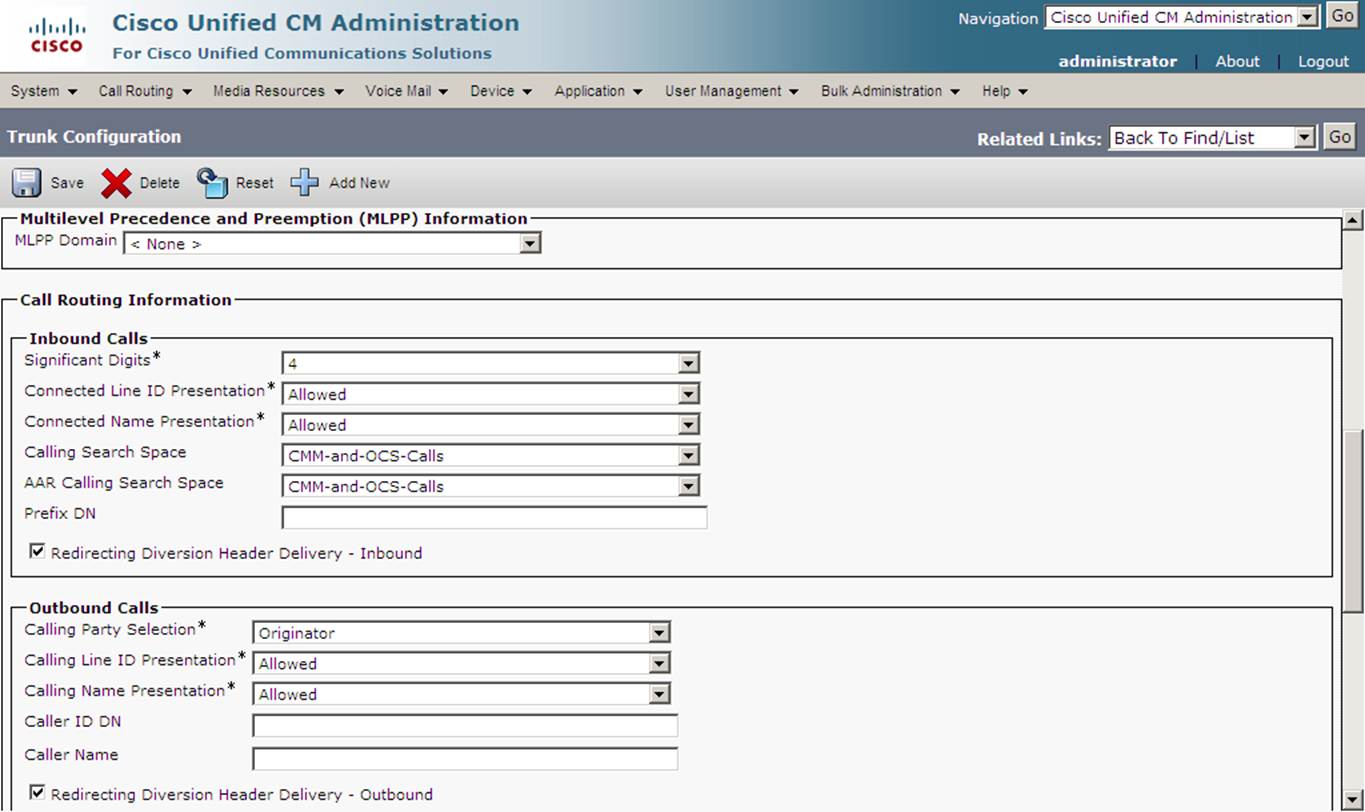Click the administrator username text
Screen dimensions: 1365x812
[1117, 61]
